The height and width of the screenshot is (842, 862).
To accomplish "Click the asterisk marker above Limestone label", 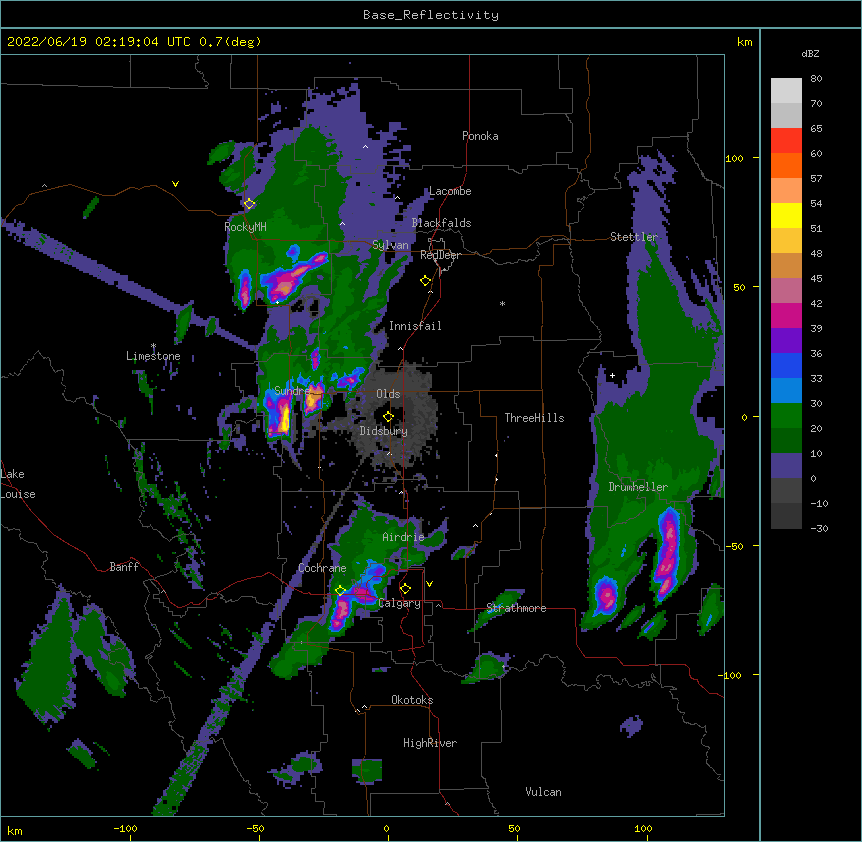I will pyautogui.click(x=154, y=346).
